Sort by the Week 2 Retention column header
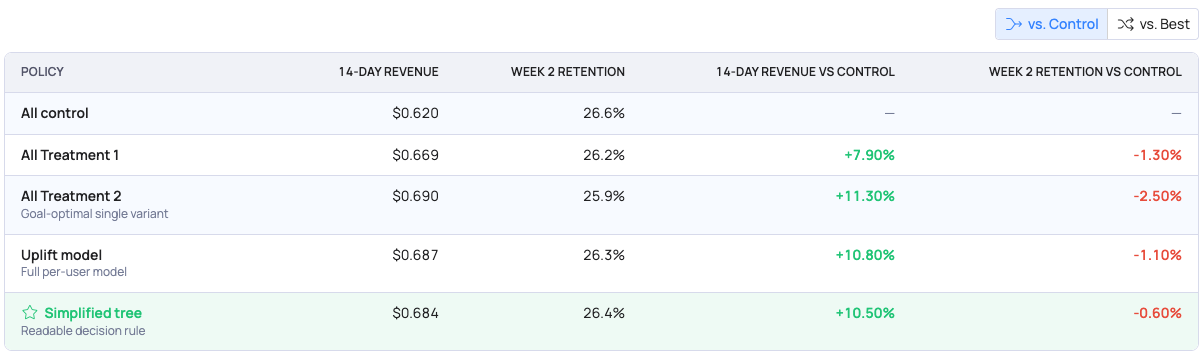Screen dimensions: 1202x360 pos(568,72)
